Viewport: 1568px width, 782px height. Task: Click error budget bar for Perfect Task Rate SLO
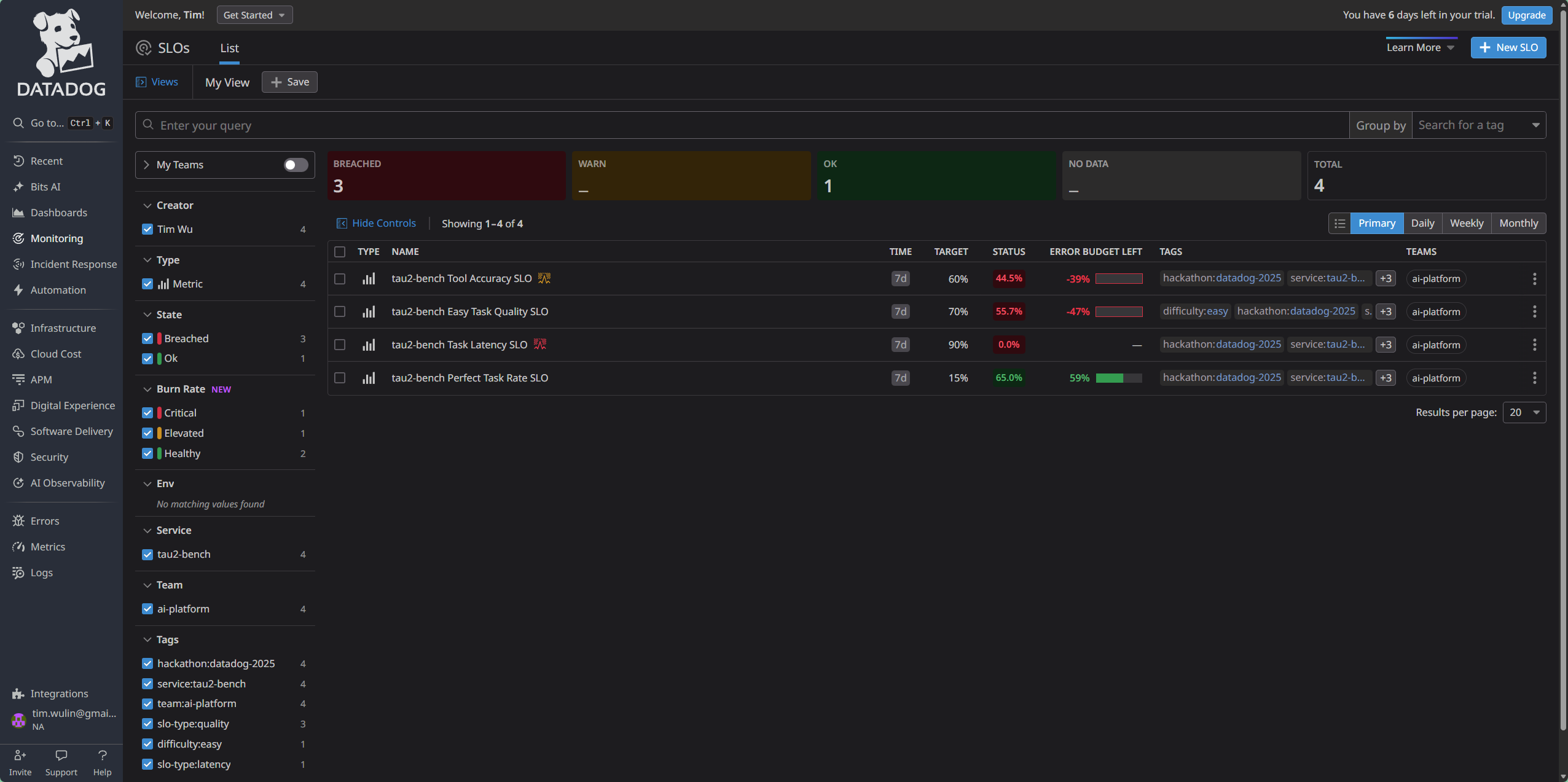tap(1118, 378)
